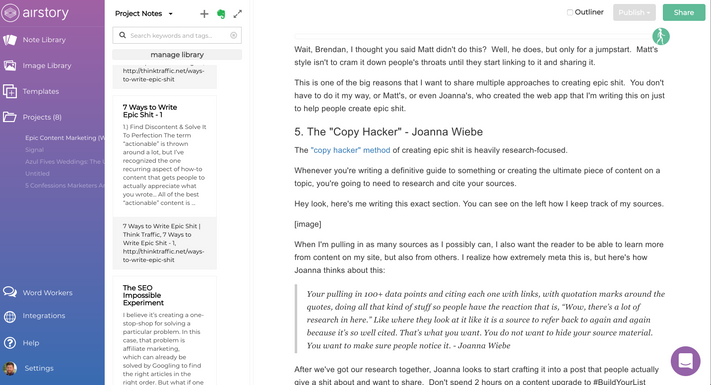The image size is (711, 385).
Task: Click the Share button
Action: pyautogui.click(x=684, y=13)
